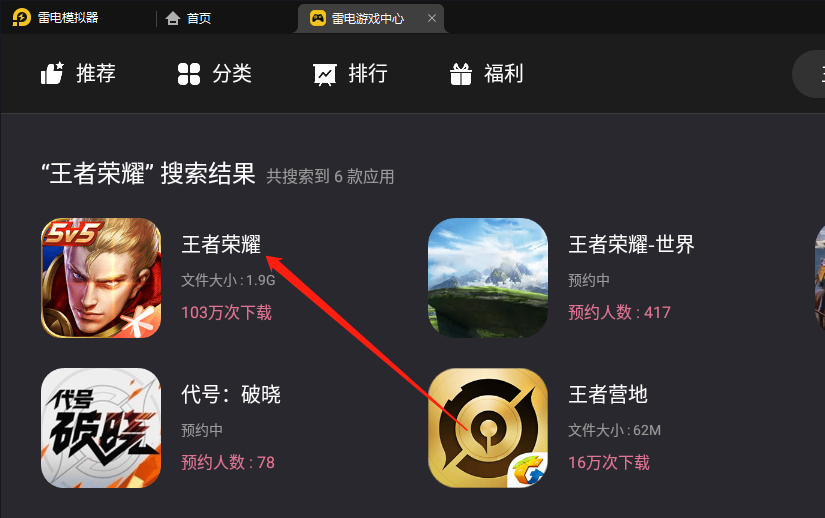
Task: Open the 王者荣耀-世界 title link
Action: pyautogui.click(x=631, y=245)
